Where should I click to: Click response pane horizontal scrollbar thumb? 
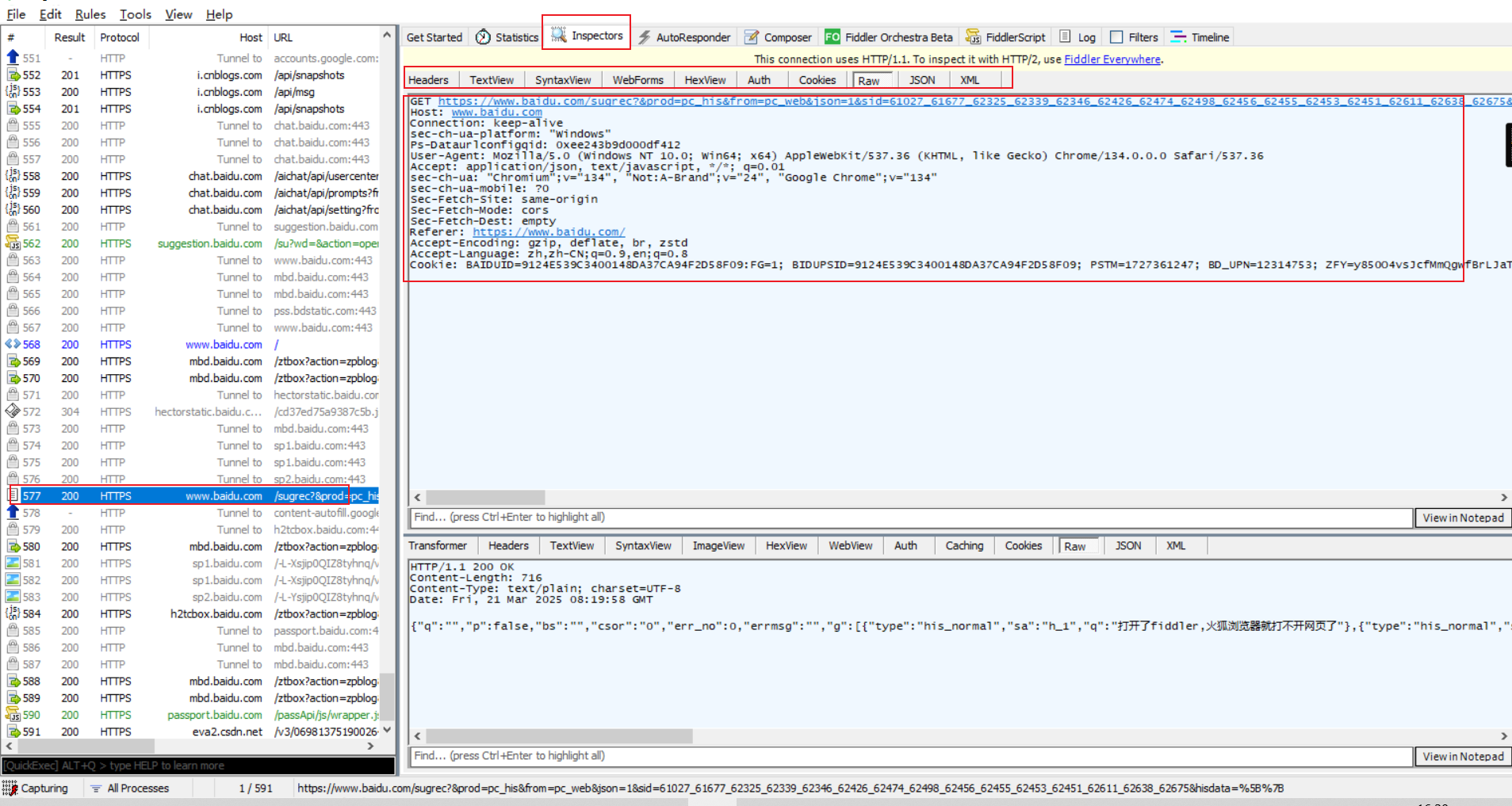559,736
